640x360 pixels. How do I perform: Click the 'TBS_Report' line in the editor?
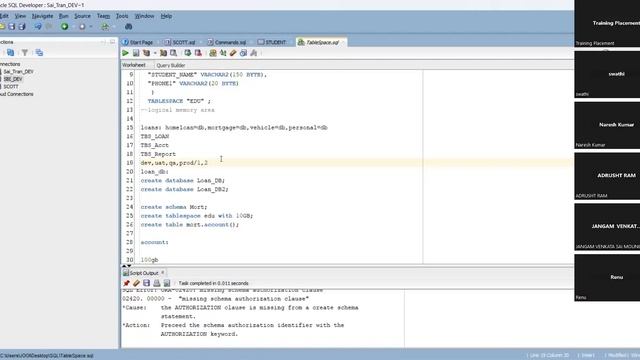pos(158,154)
